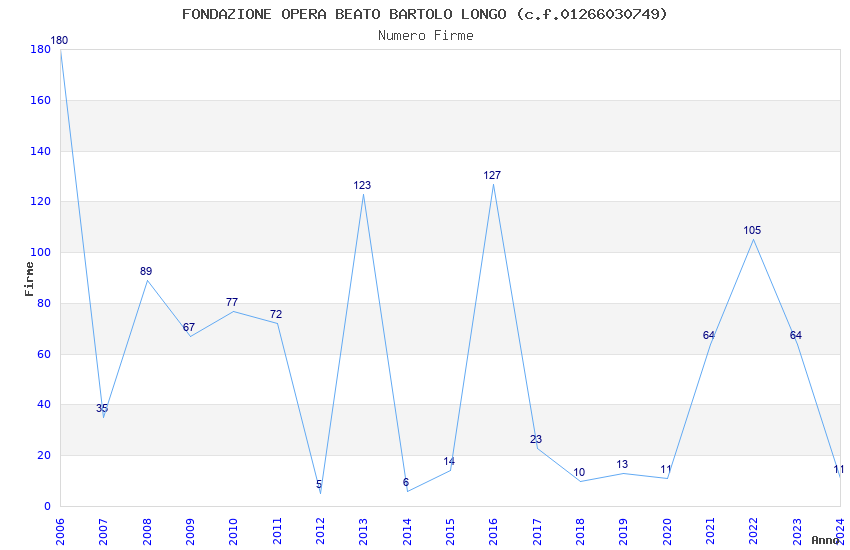This screenshot has width=850, height=550.
Task: Click the y-axis tick label 60
Action: (44, 354)
